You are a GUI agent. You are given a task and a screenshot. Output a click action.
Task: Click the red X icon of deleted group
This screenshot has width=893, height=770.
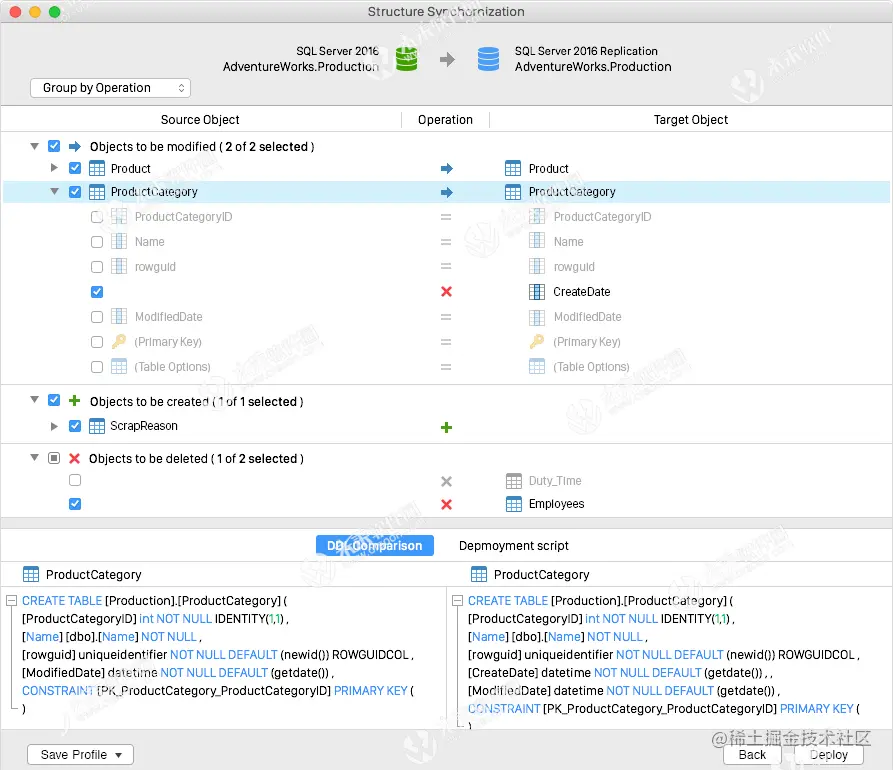(x=74, y=458)
